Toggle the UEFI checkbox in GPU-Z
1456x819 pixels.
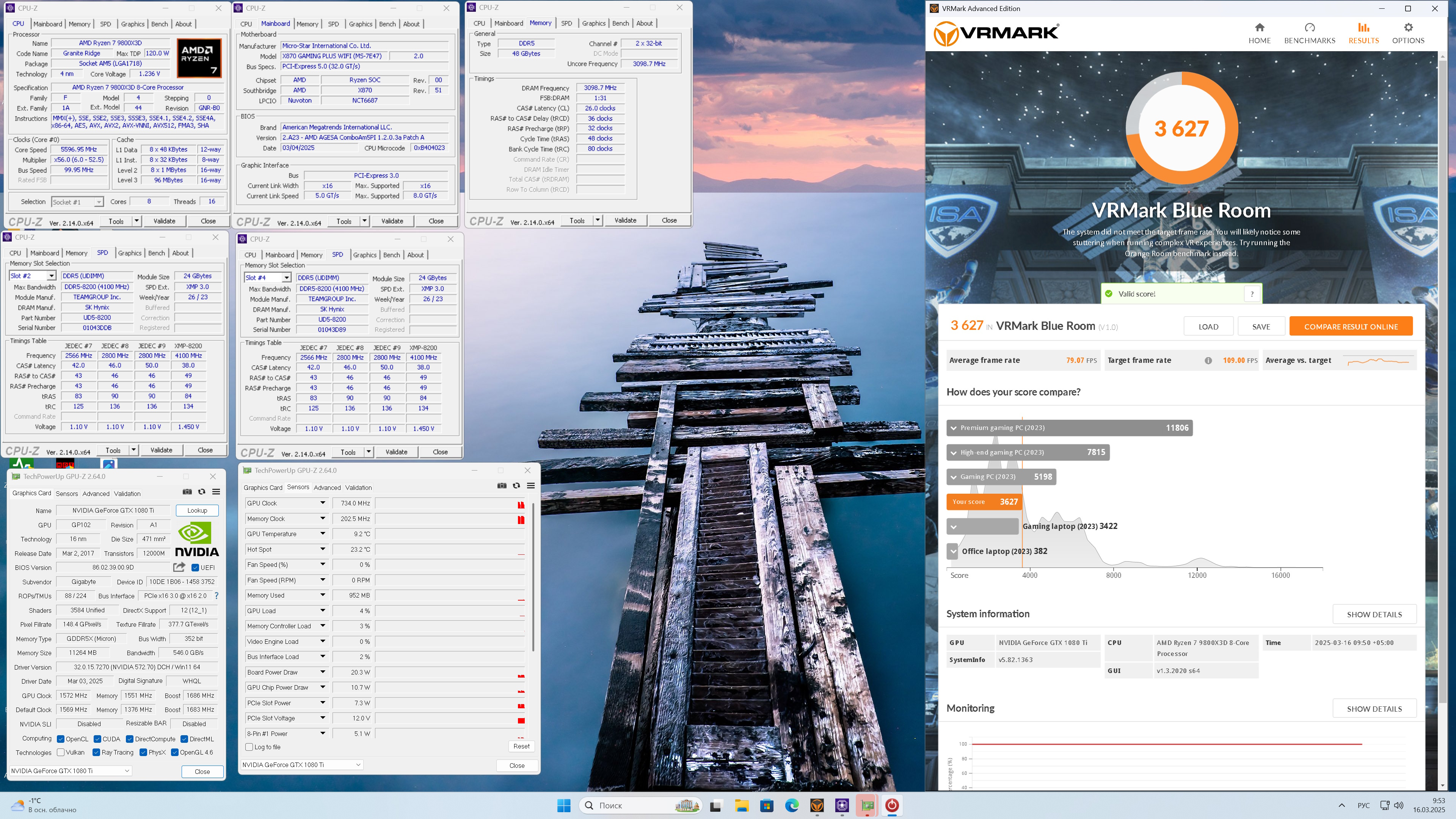195,568
